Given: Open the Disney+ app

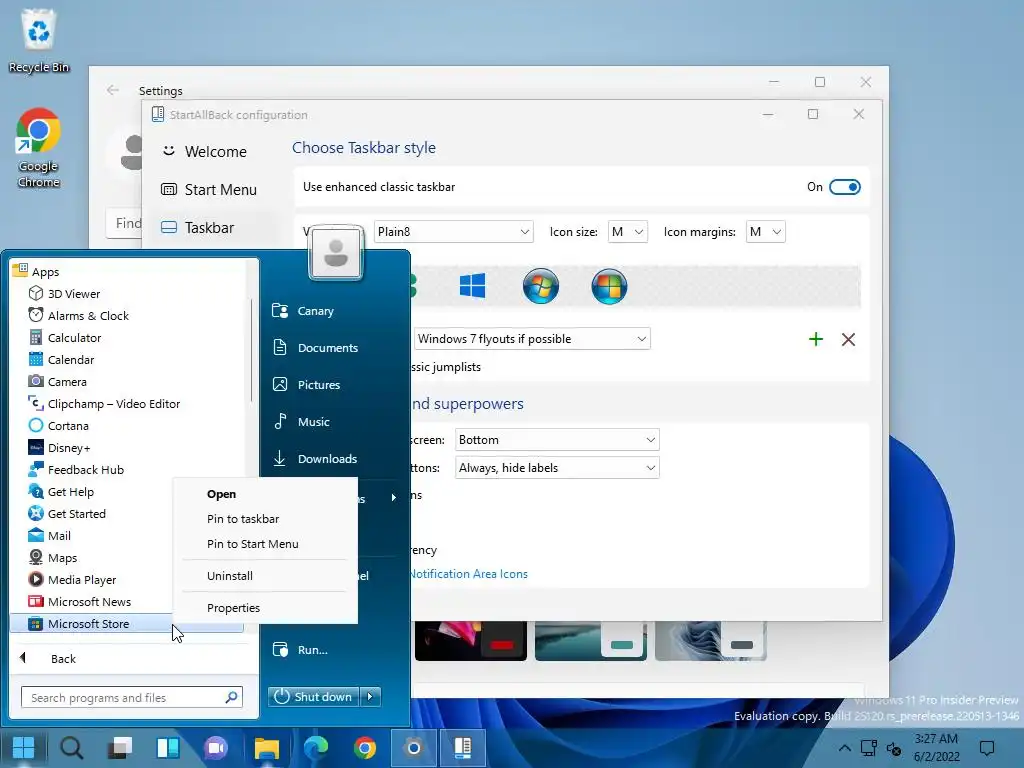Looking at the screenshot, I should [59, 448].
